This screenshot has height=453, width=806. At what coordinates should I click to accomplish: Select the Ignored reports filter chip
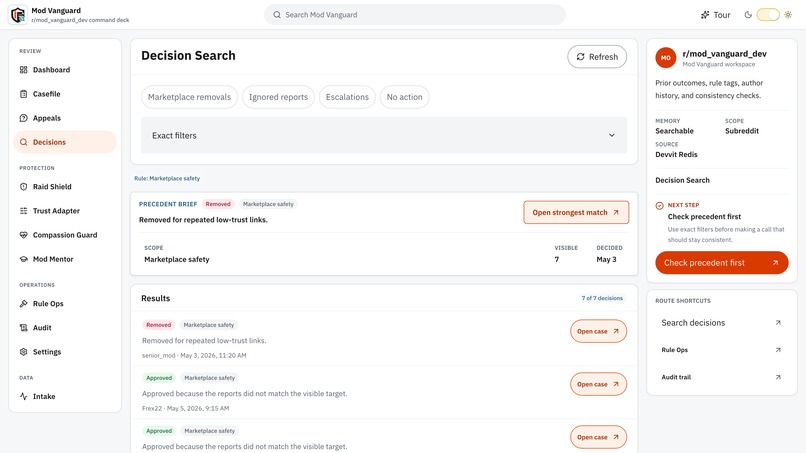tap(278, 97)
